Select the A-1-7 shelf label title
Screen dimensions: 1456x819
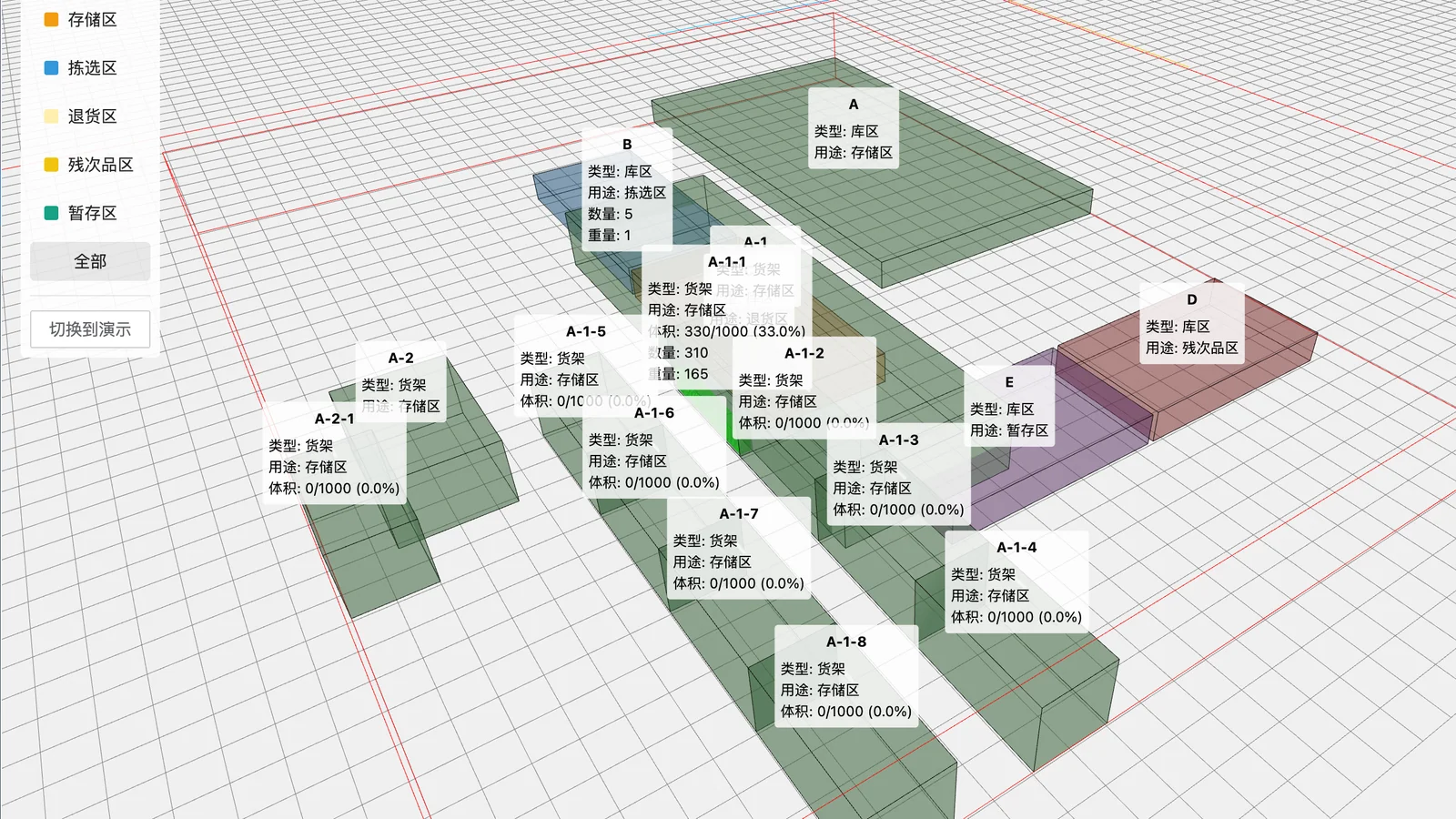(x=739, y=513)
